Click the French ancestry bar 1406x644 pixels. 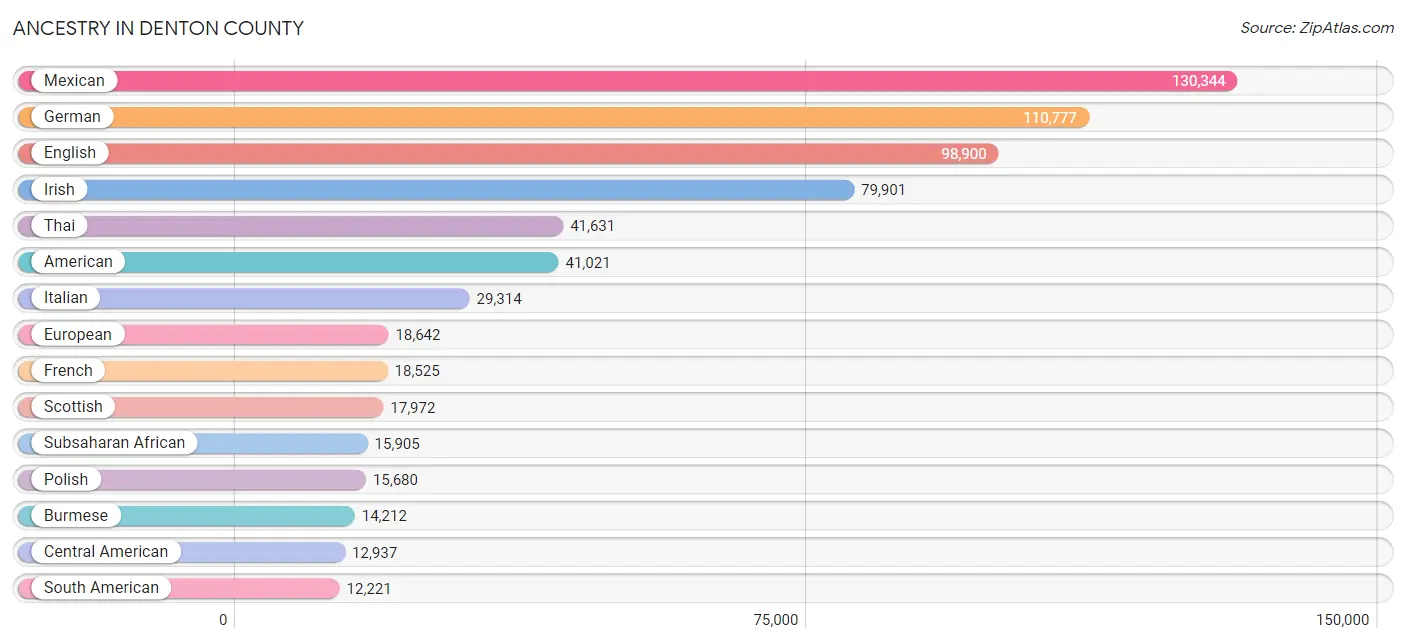(x=202, y=371)
